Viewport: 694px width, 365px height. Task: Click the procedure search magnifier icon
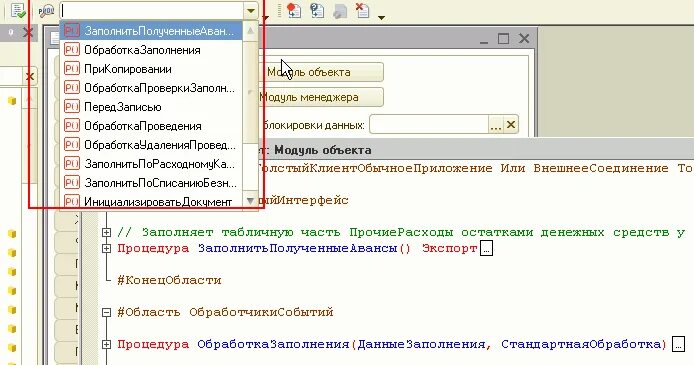point(46,11)
